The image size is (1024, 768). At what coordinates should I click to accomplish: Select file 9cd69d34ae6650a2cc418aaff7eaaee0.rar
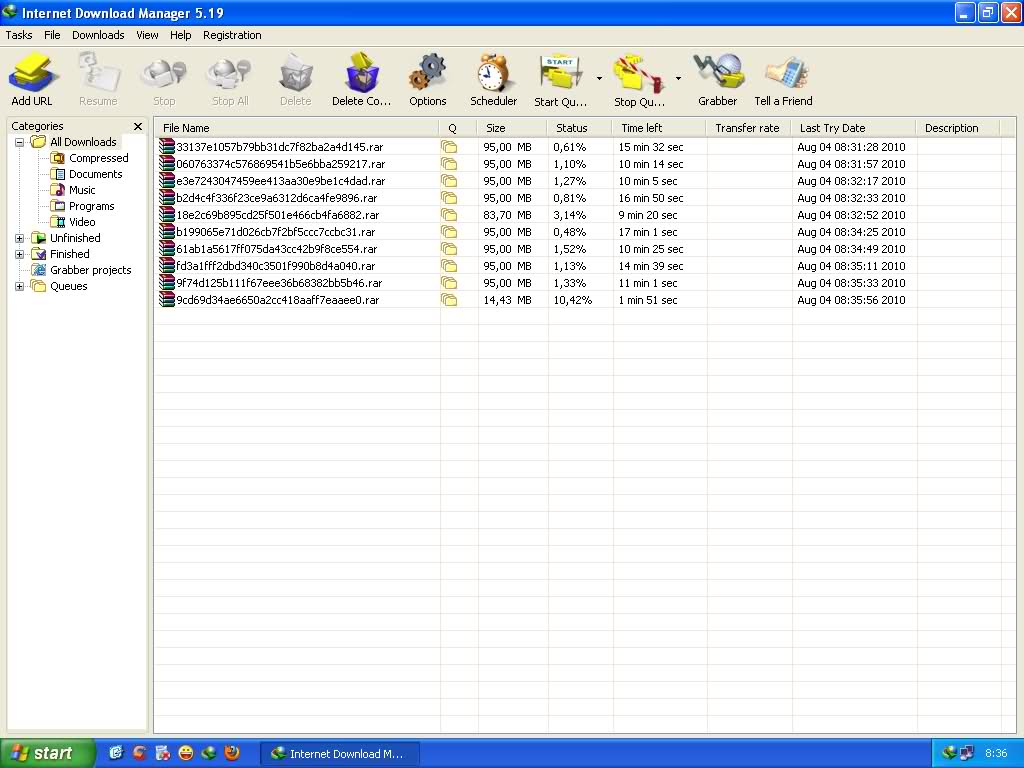[278, 300]
